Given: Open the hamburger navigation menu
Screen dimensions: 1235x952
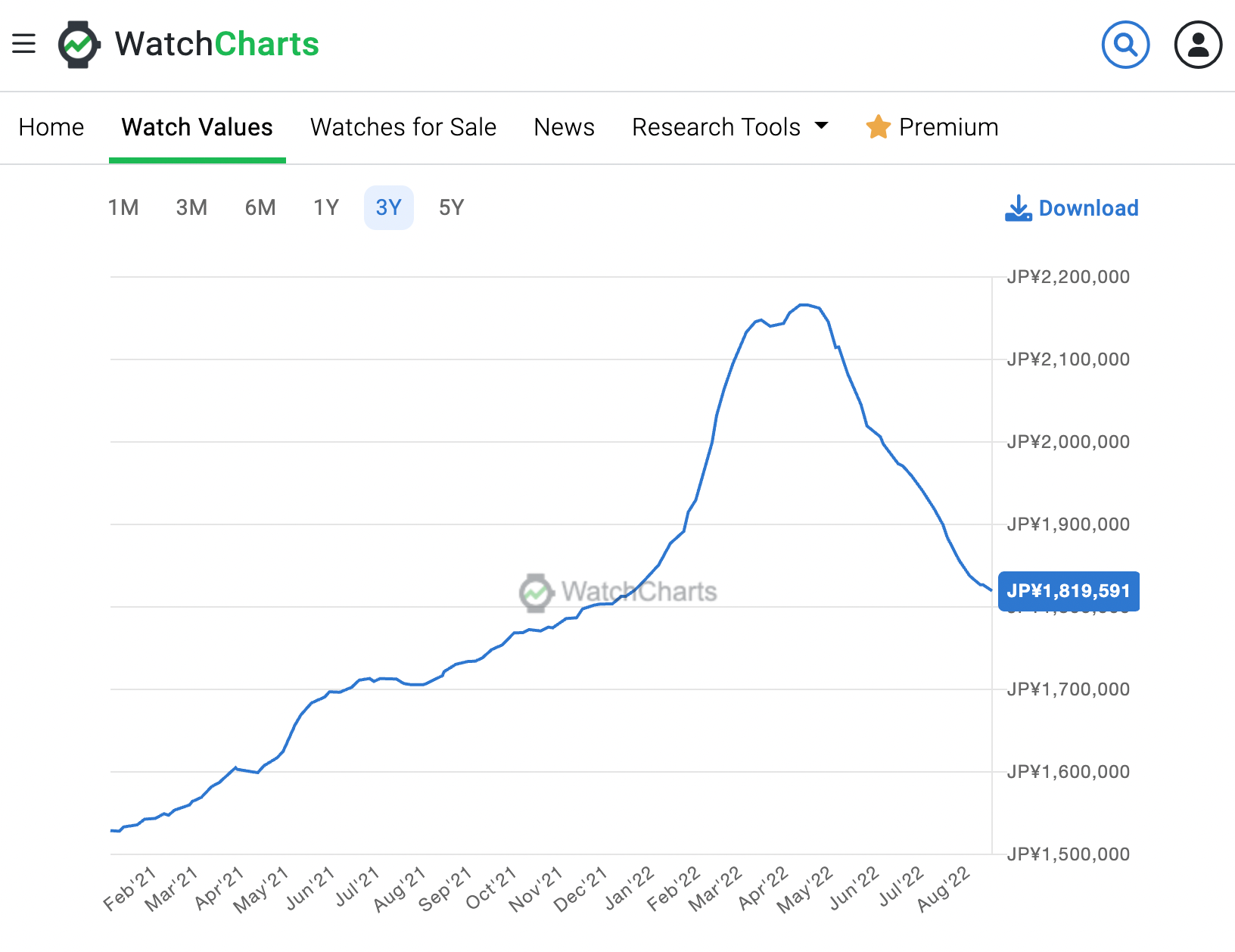Looking at the screenshot, I should (24, 44).
